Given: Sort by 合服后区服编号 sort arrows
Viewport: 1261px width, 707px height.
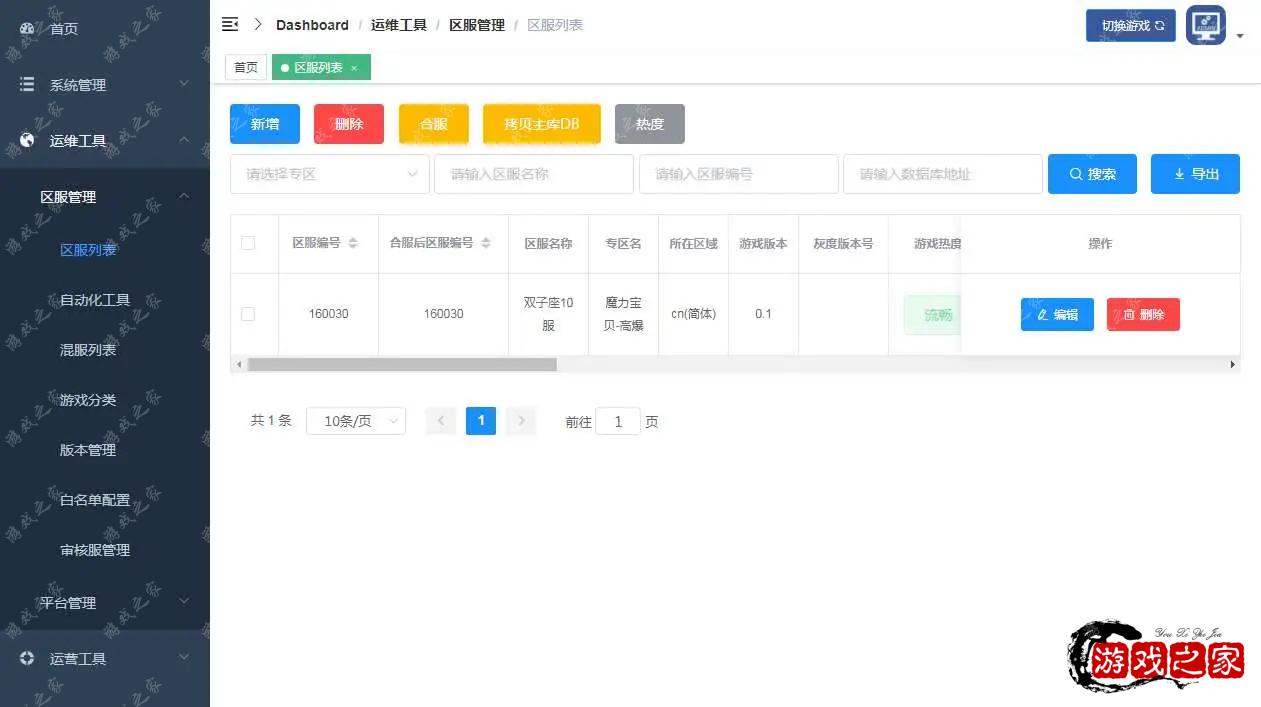Looking at the screenshot, I should (486, 243).
